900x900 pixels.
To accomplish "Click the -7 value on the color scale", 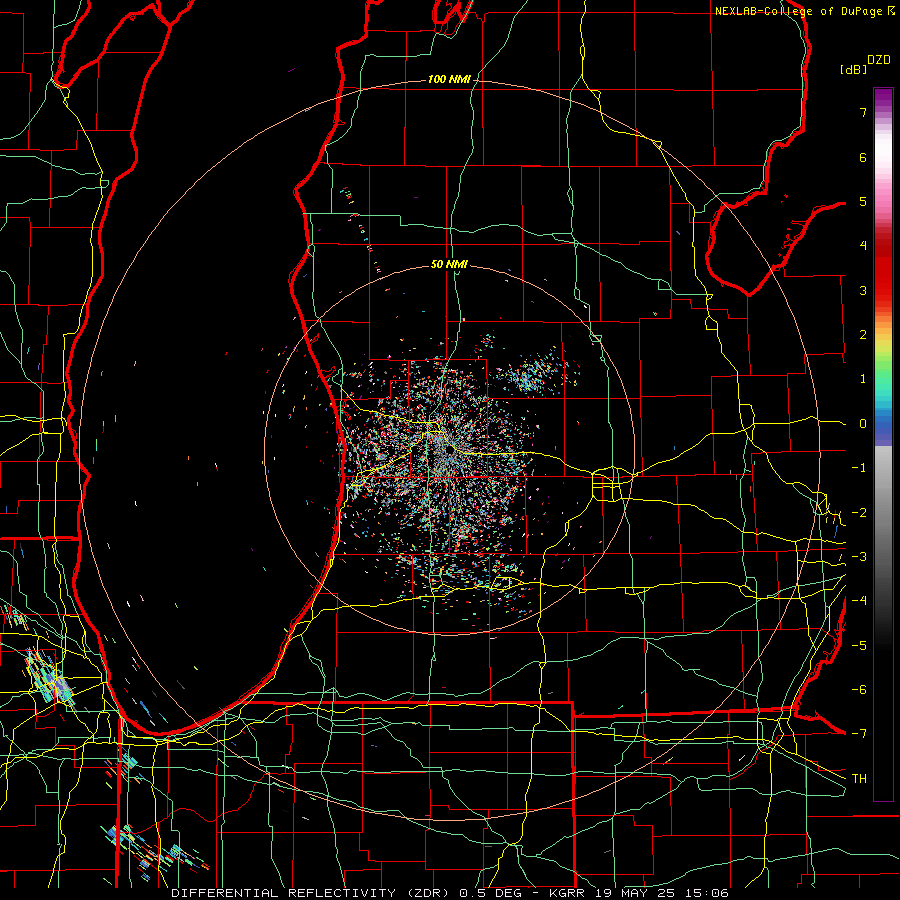I will point(859,734).
